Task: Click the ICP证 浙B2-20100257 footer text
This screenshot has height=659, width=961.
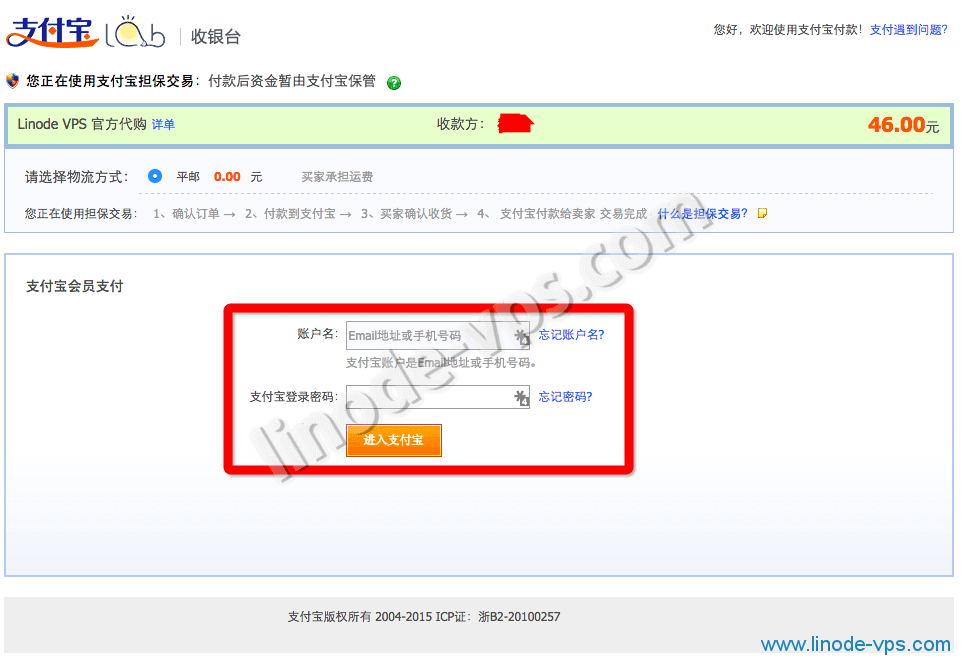Action: (498, 617)
